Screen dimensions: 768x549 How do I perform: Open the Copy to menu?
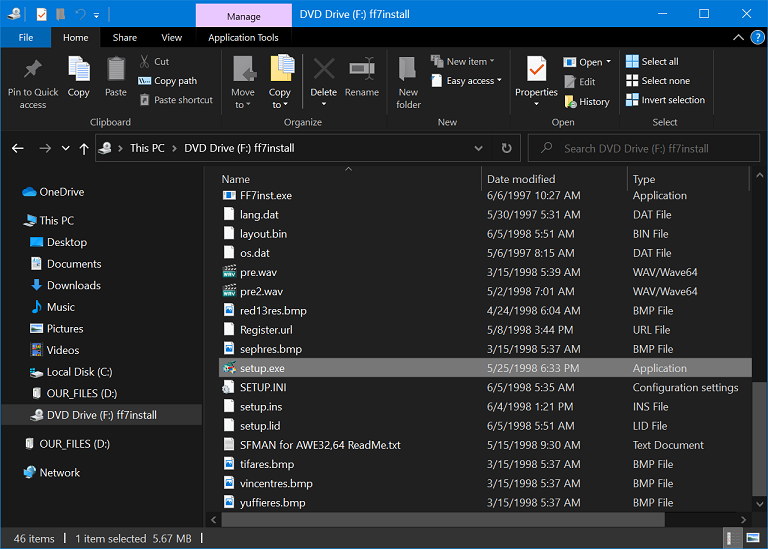coord(280,82)
